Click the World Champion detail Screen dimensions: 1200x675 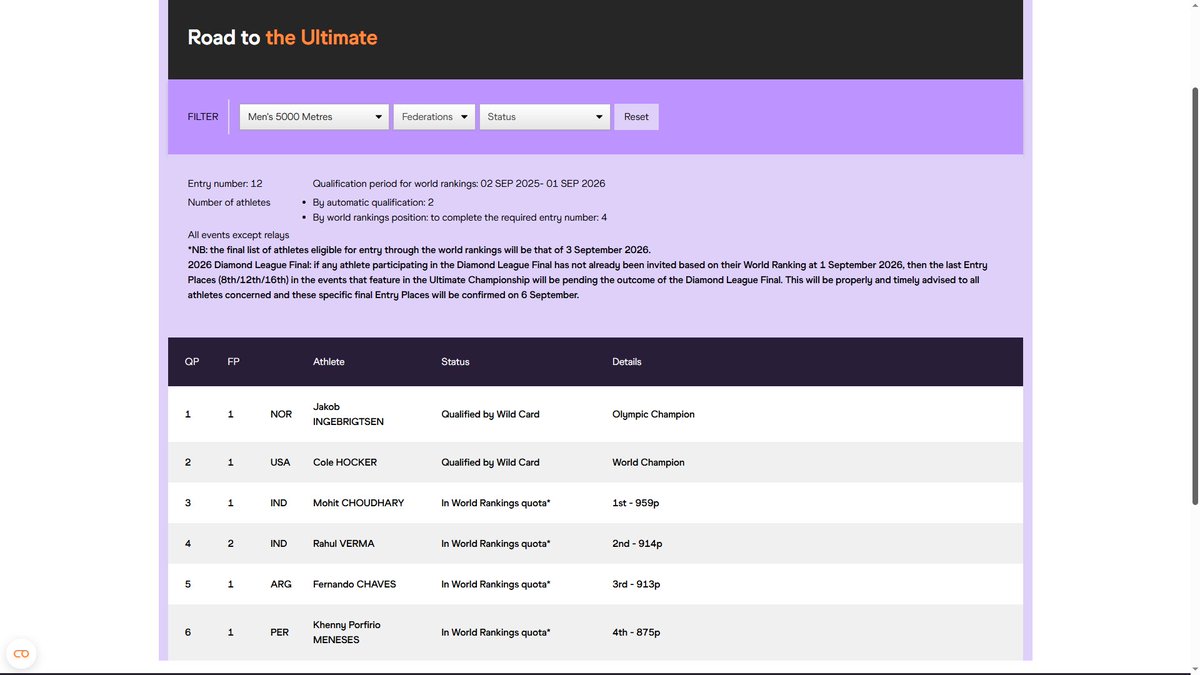(648, 462)
